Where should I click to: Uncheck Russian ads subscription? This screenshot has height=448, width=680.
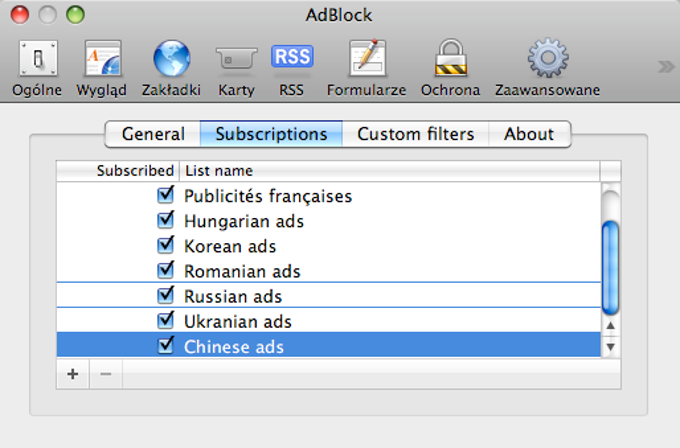coord(165,296)
